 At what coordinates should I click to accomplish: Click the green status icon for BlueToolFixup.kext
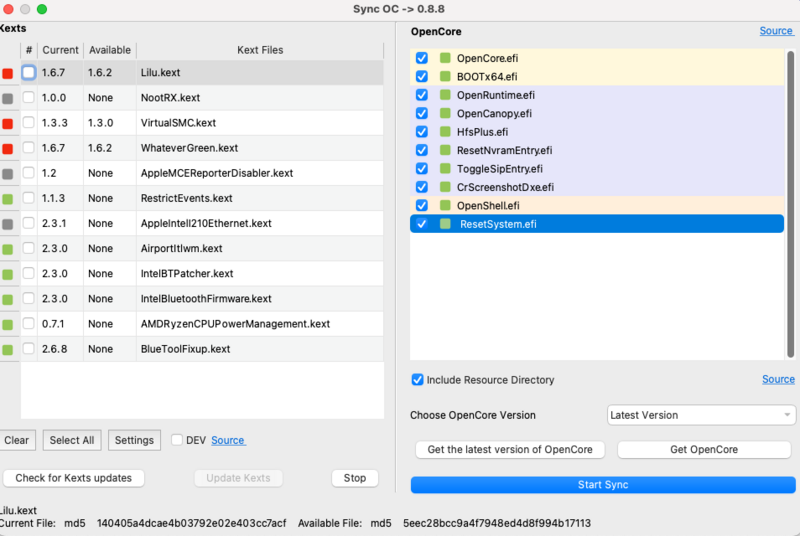point(8,349)
